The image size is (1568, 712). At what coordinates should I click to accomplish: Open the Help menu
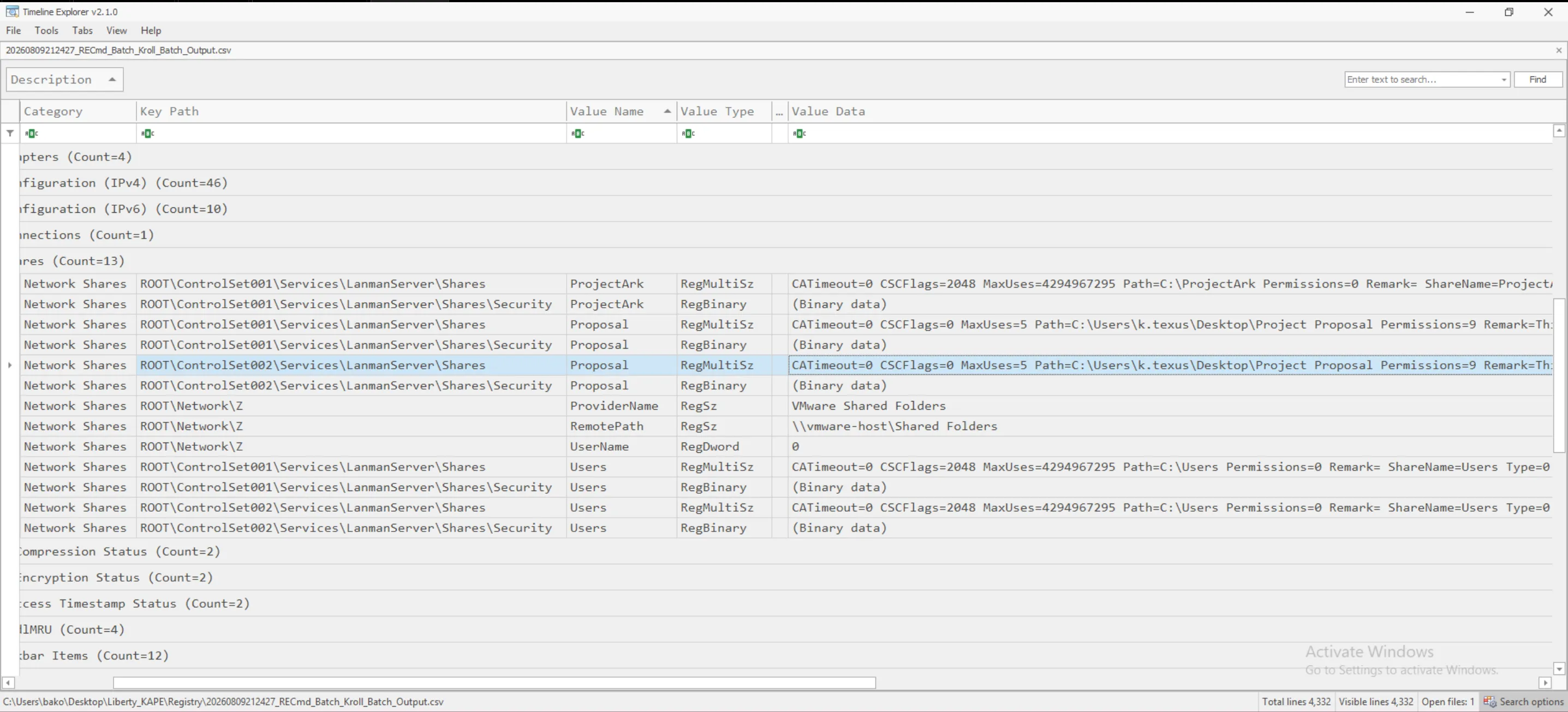151,31
